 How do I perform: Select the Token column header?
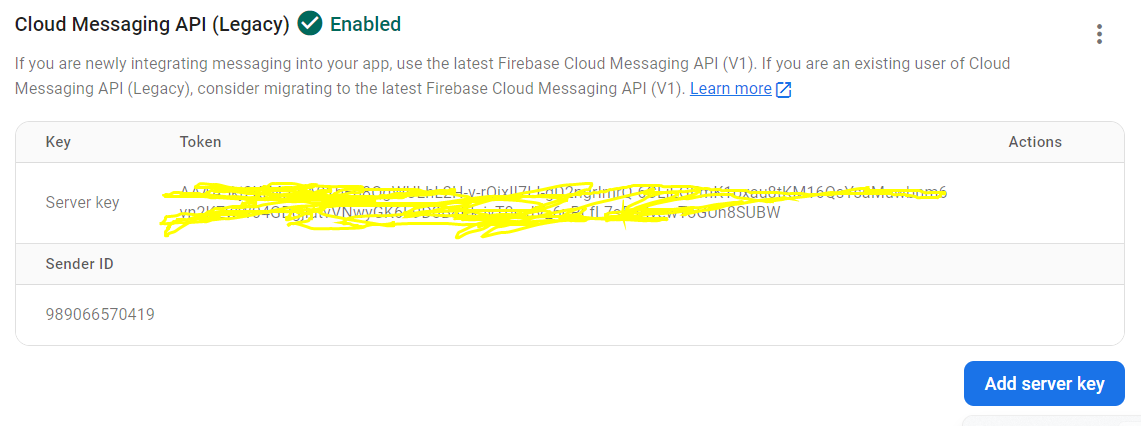pyautogui.click(x=200, y=142)
